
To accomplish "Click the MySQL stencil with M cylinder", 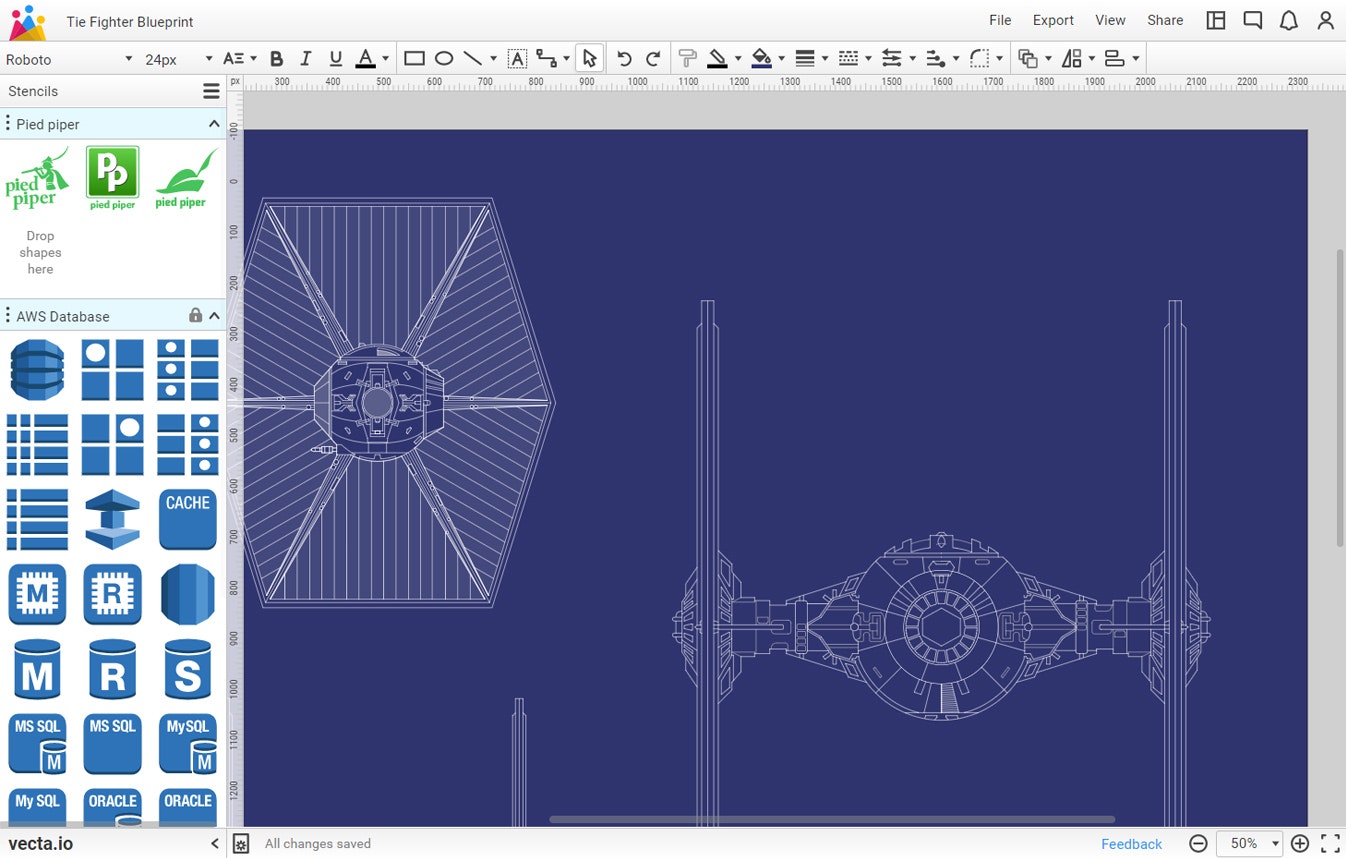I will [x=187, y=744].
